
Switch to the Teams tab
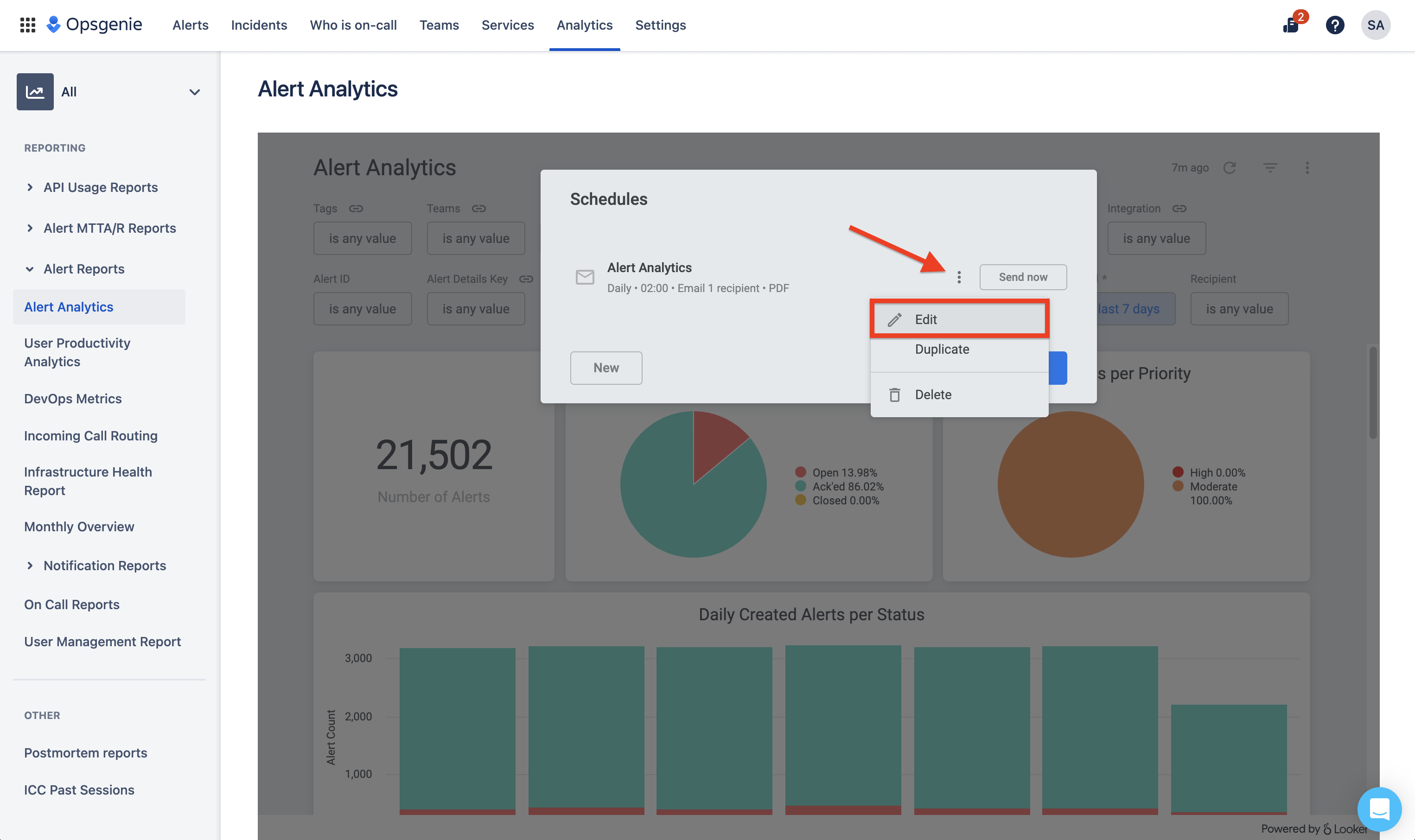[439, 25]
